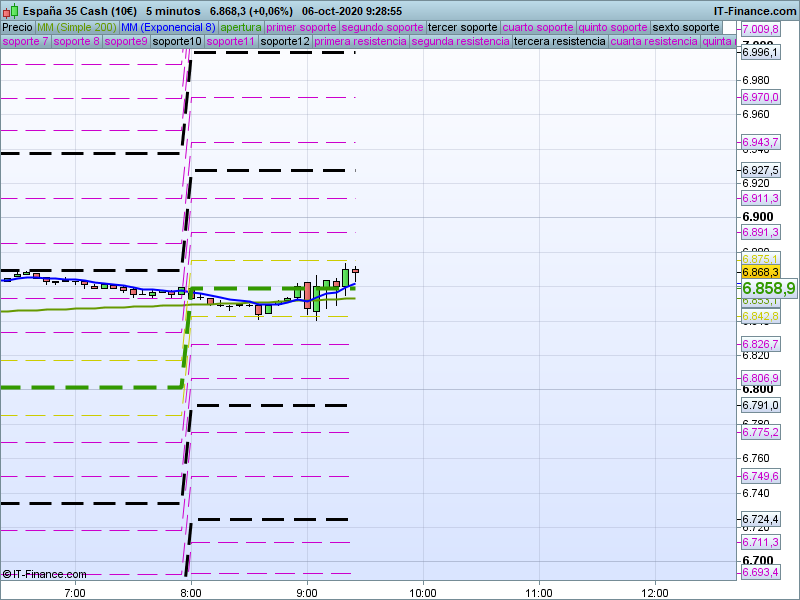800x600 pixels.
Task: Click the orange 6.868,3 current price tag
Action: pos(760,272)
